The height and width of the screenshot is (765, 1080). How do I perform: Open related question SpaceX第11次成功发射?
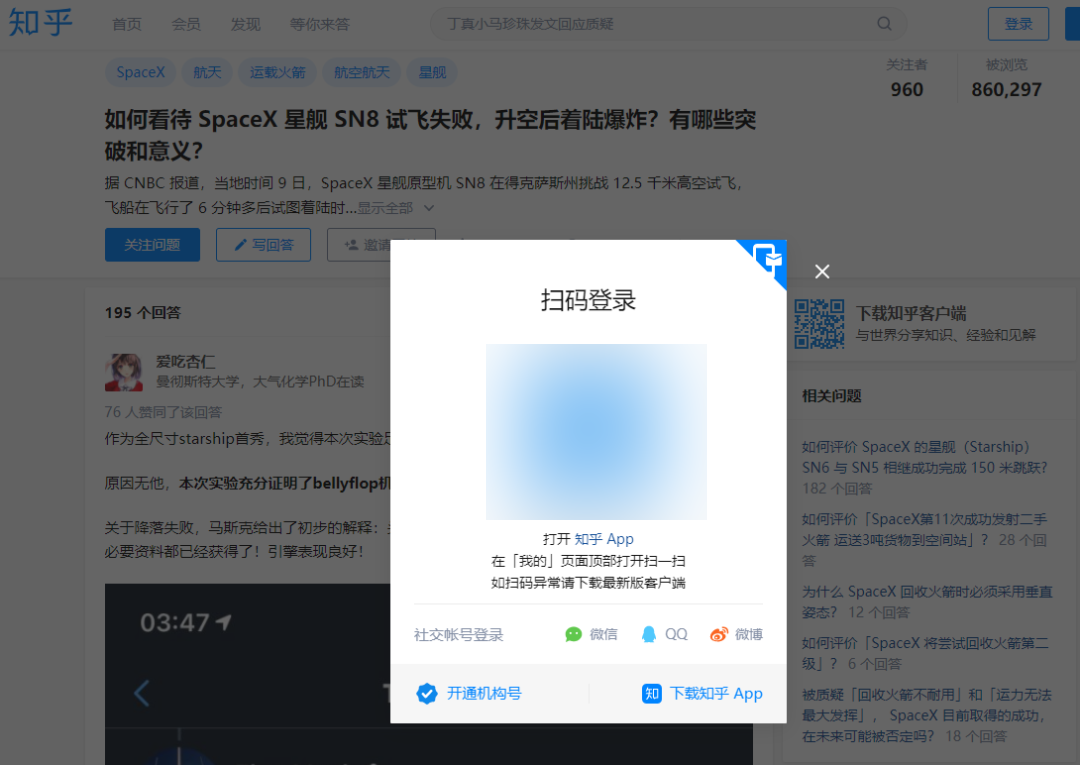tap(924, 530)
